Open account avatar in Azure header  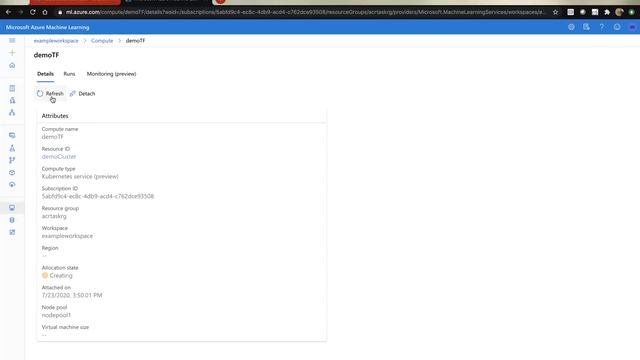632,27
